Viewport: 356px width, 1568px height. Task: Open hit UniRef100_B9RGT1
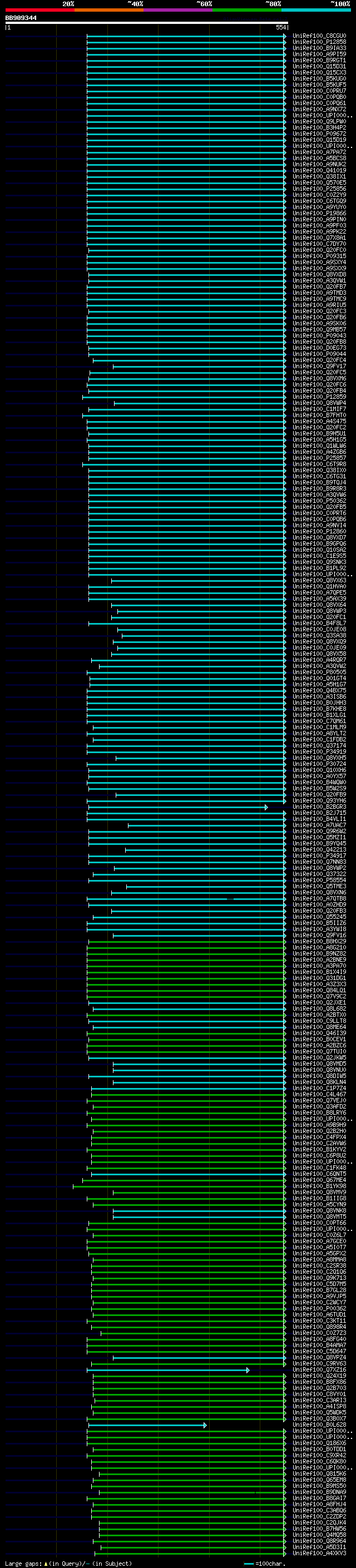tap(319, 60)
